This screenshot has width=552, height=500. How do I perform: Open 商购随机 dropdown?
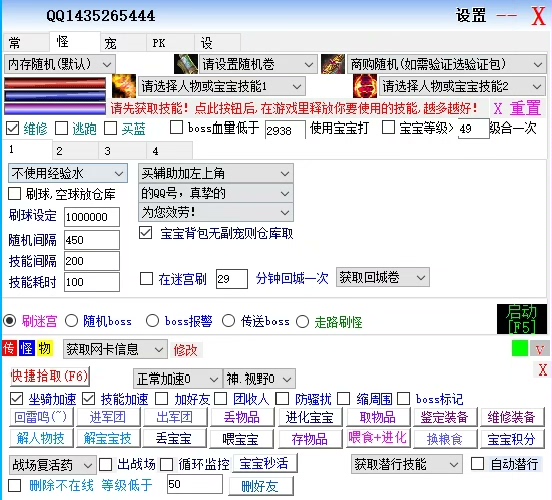446,64
